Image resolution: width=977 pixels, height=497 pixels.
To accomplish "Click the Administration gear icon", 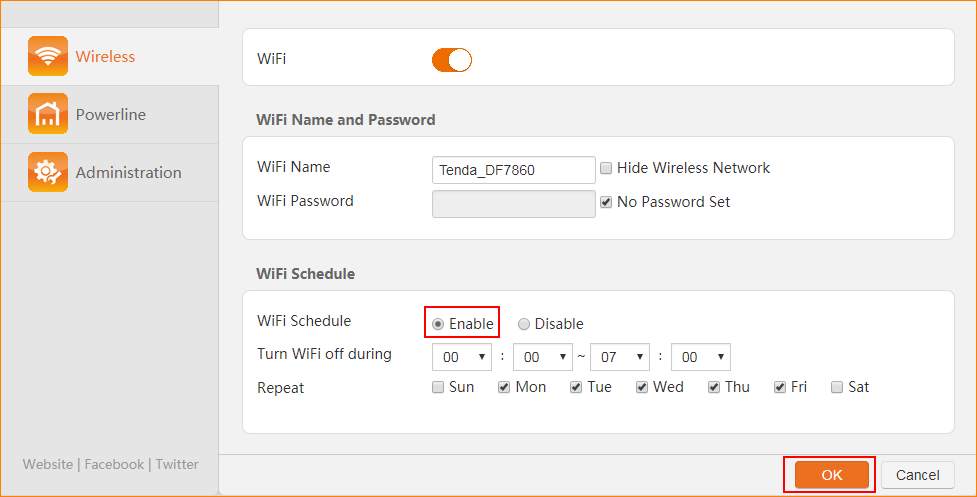I will point(48,172).
